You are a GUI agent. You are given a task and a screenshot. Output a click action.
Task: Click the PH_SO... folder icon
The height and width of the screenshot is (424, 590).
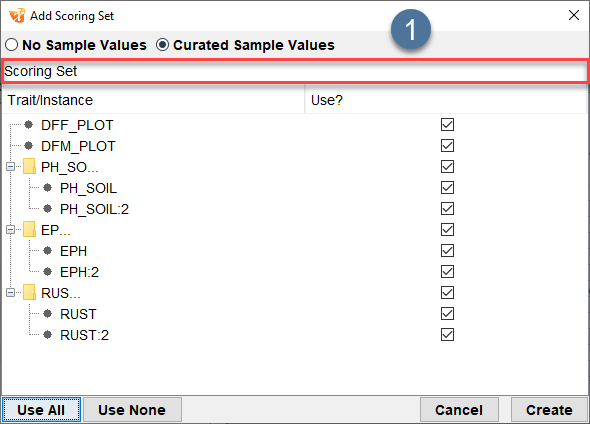(29, 167)
